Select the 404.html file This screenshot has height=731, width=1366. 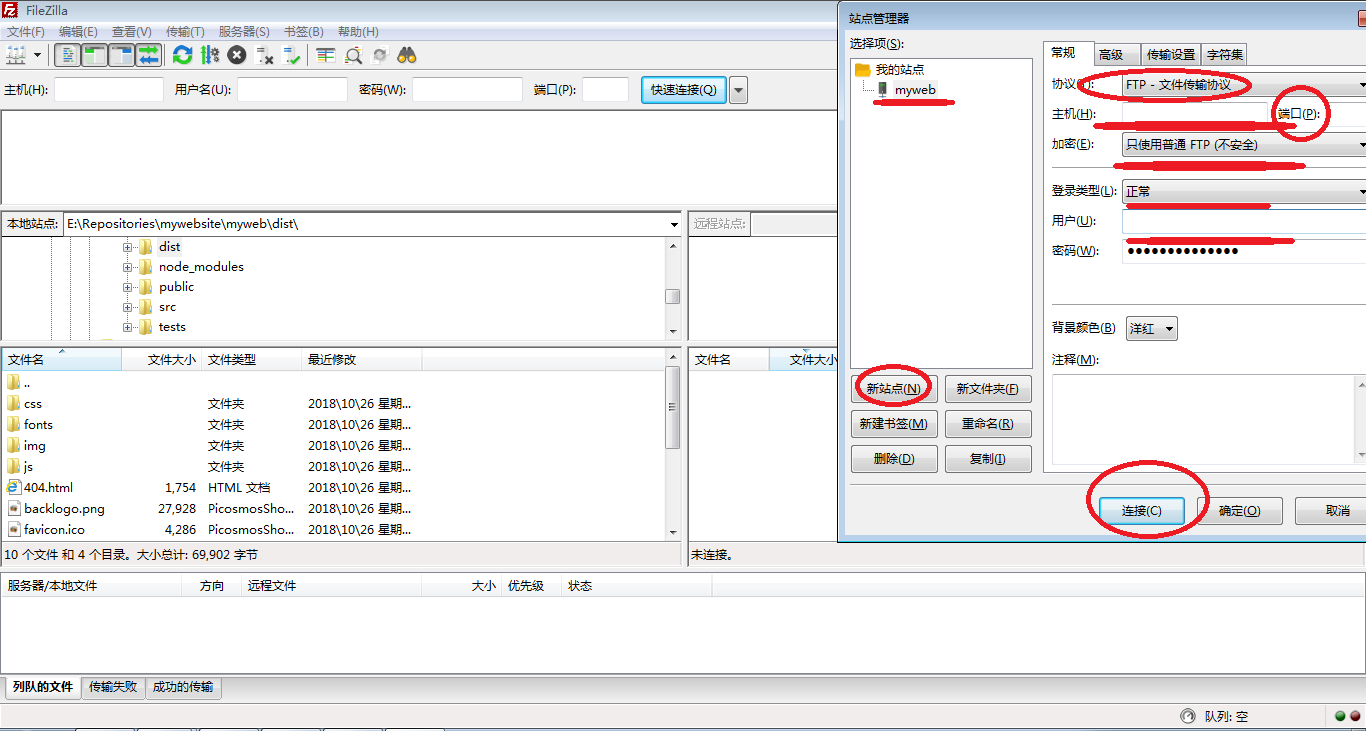pyautogui.click(x=48, y=488)
